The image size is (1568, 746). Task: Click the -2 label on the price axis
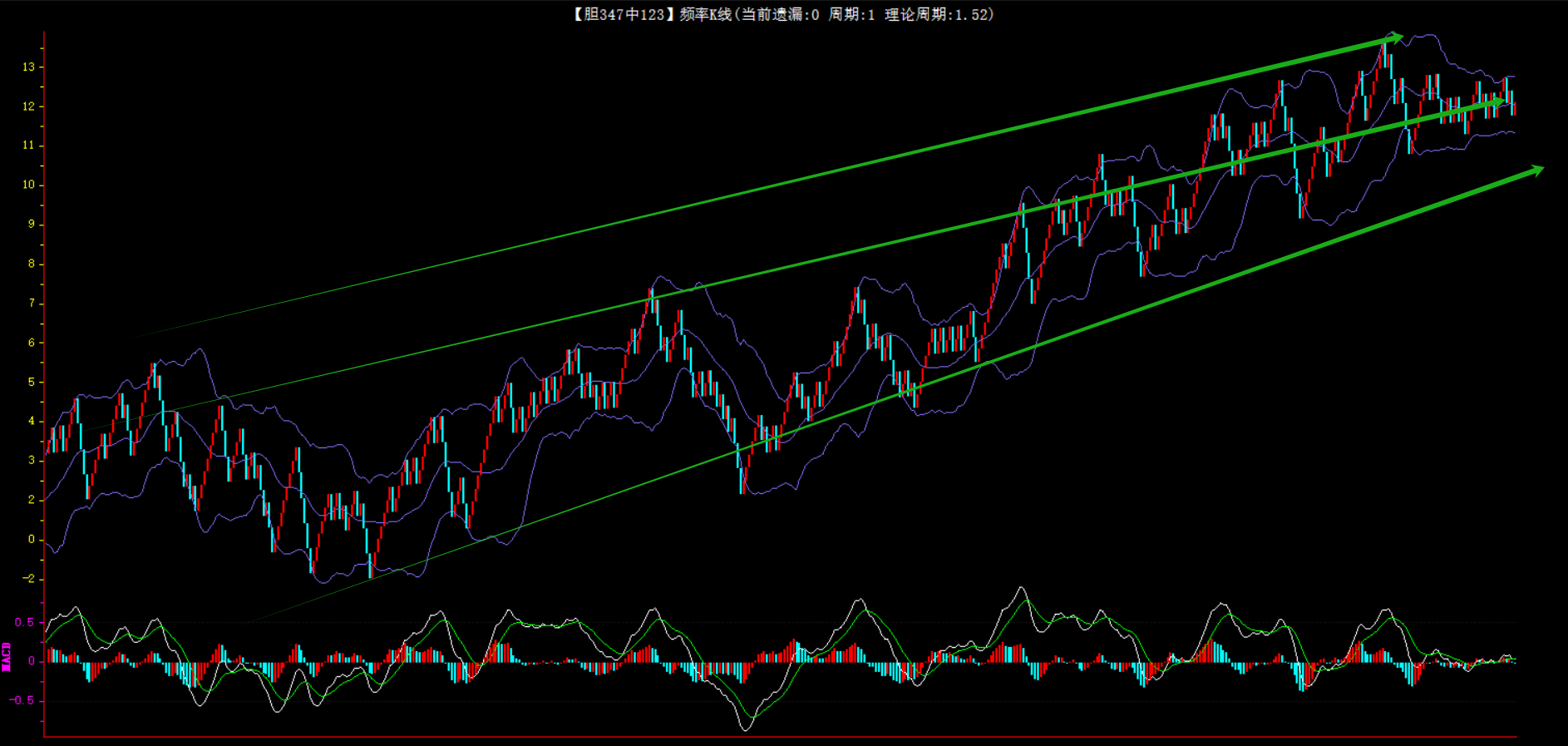click(x=29, y=579)
